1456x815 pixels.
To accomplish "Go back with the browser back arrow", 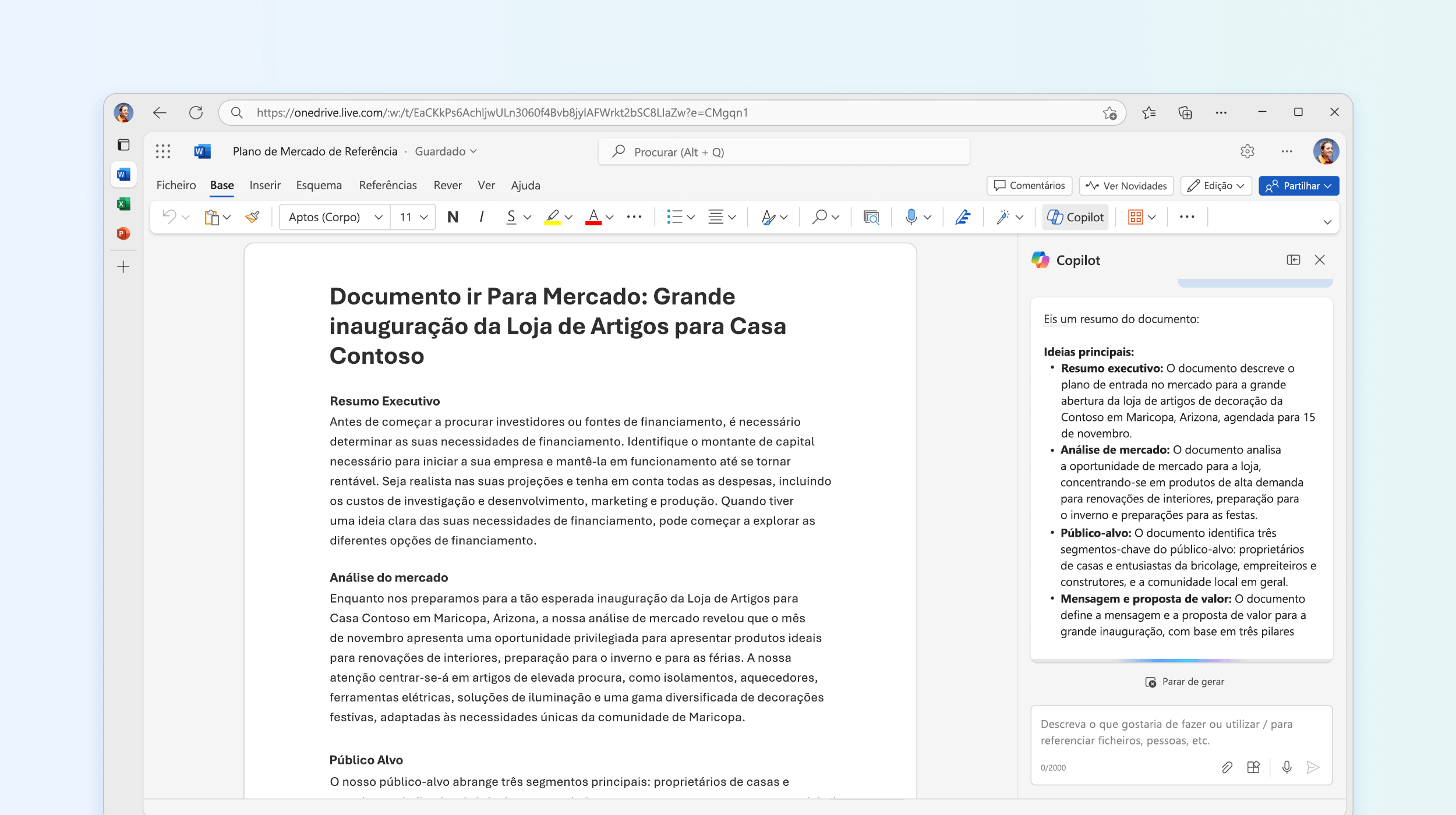I will [160, 112].
